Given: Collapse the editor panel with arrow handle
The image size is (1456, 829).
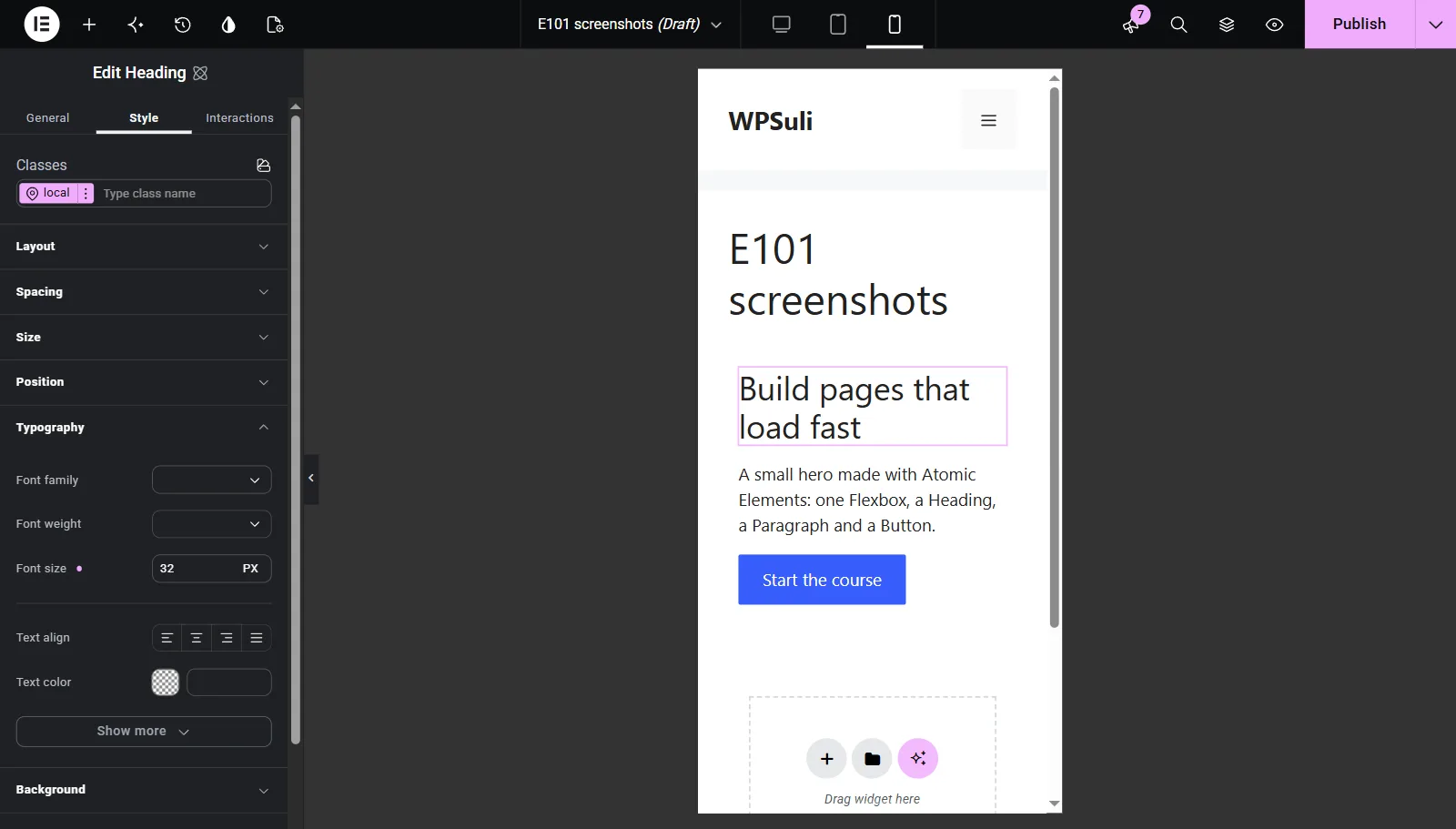Looking at the screenshot, I should point(311,479).
